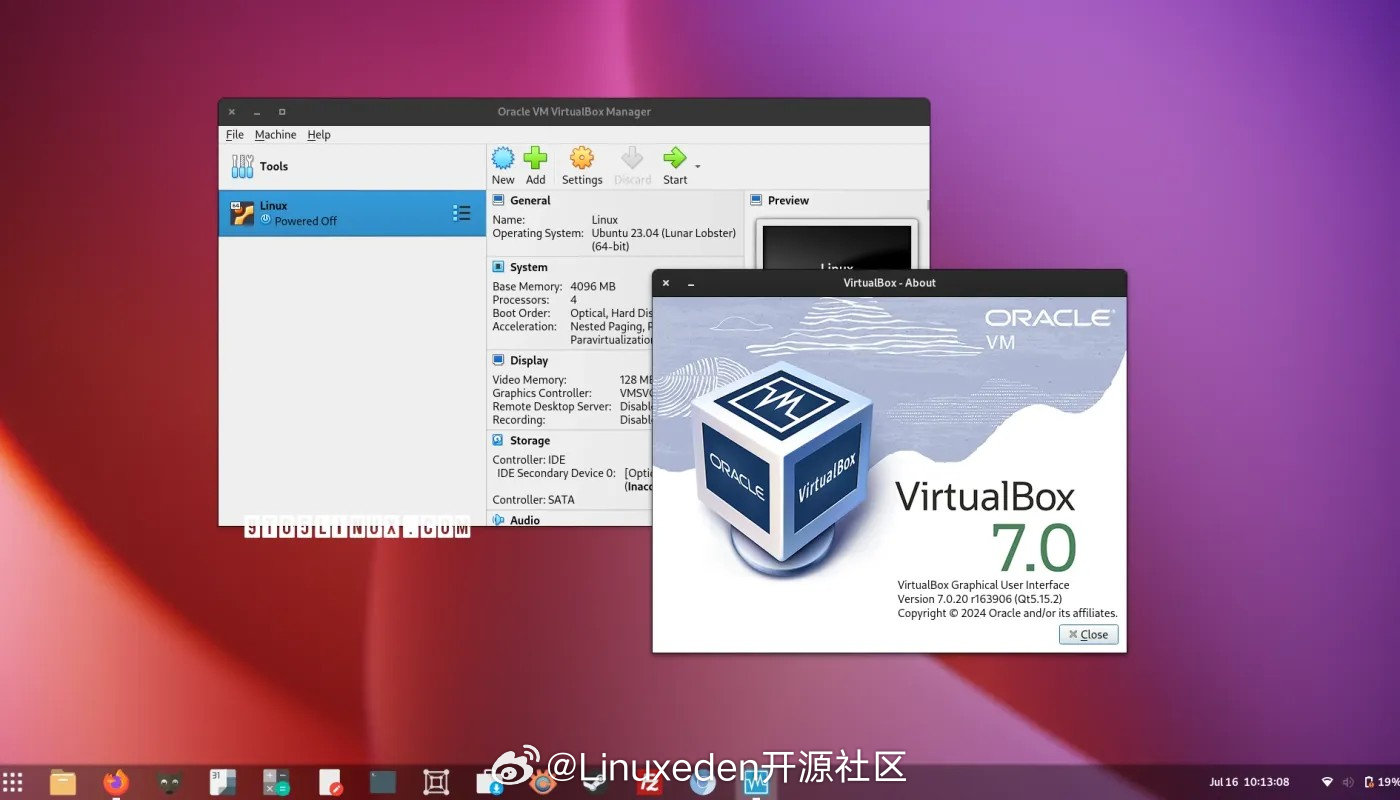Minimize the VirtualBox - About window
The width and height of the screenshot is (1400, 800).
pyautogui.click(x=691, y=283)
